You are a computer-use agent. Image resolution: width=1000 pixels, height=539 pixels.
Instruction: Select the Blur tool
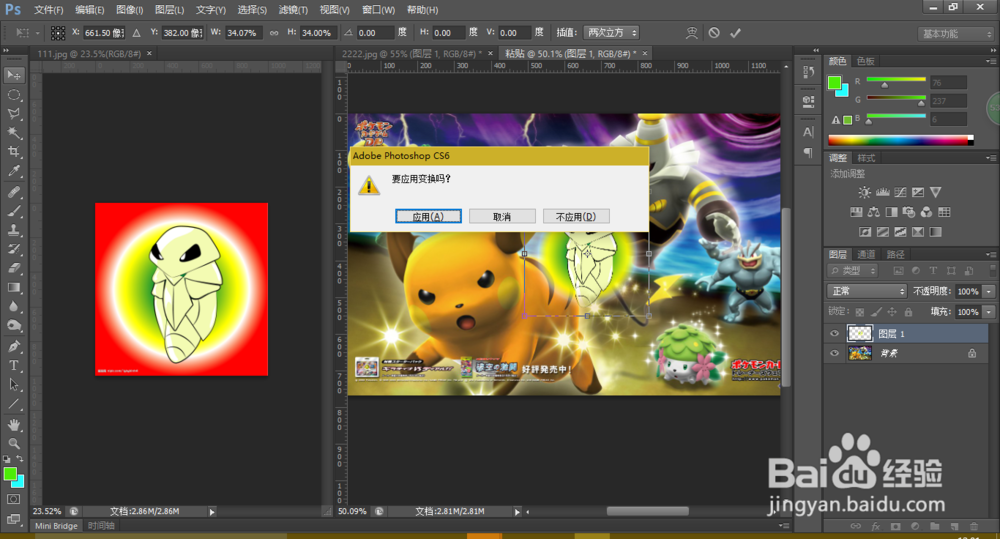[13, 307]
